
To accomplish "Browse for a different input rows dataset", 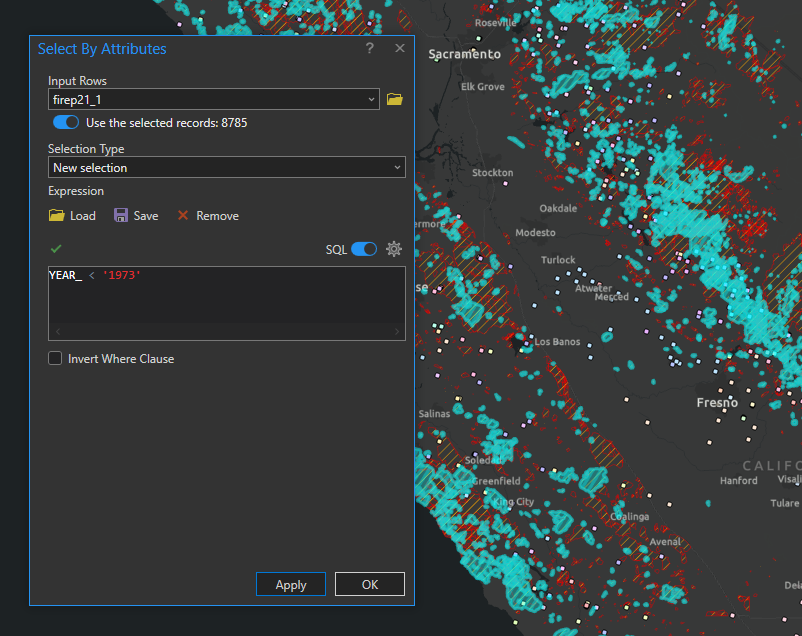I will pyautogui.click(x=394, y=98).
